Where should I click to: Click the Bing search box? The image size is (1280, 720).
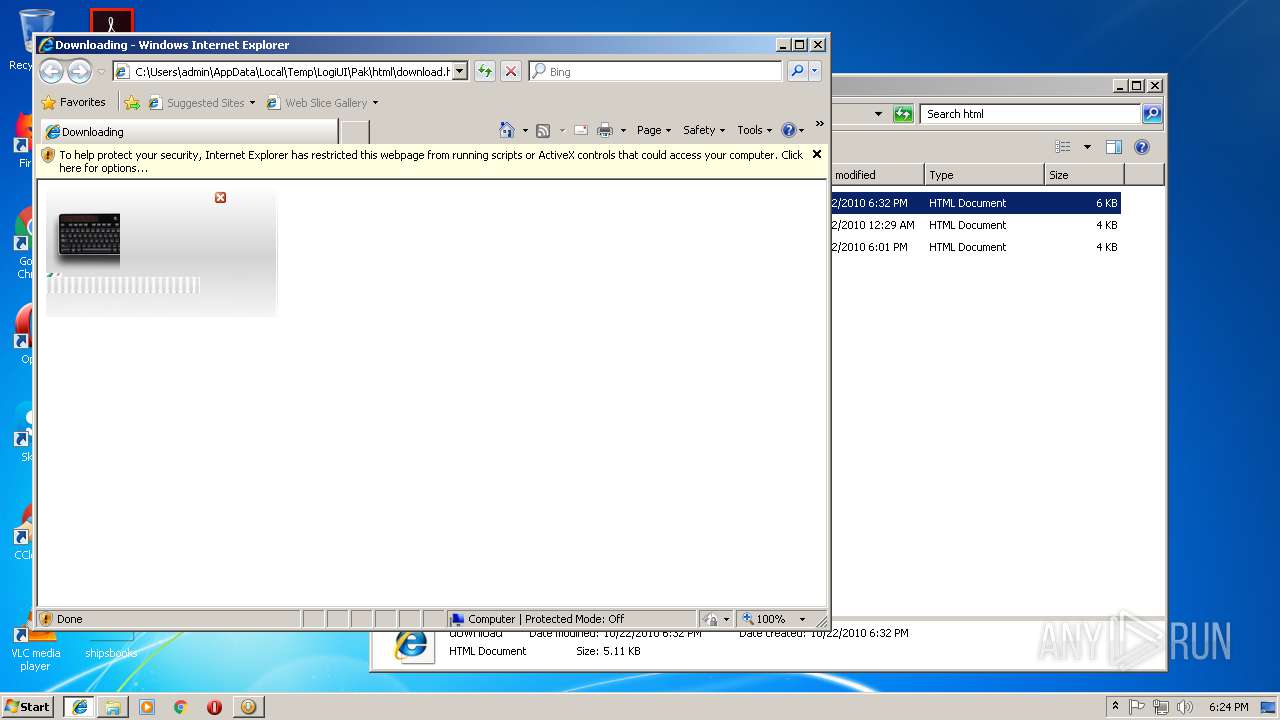tap(656, 71)
